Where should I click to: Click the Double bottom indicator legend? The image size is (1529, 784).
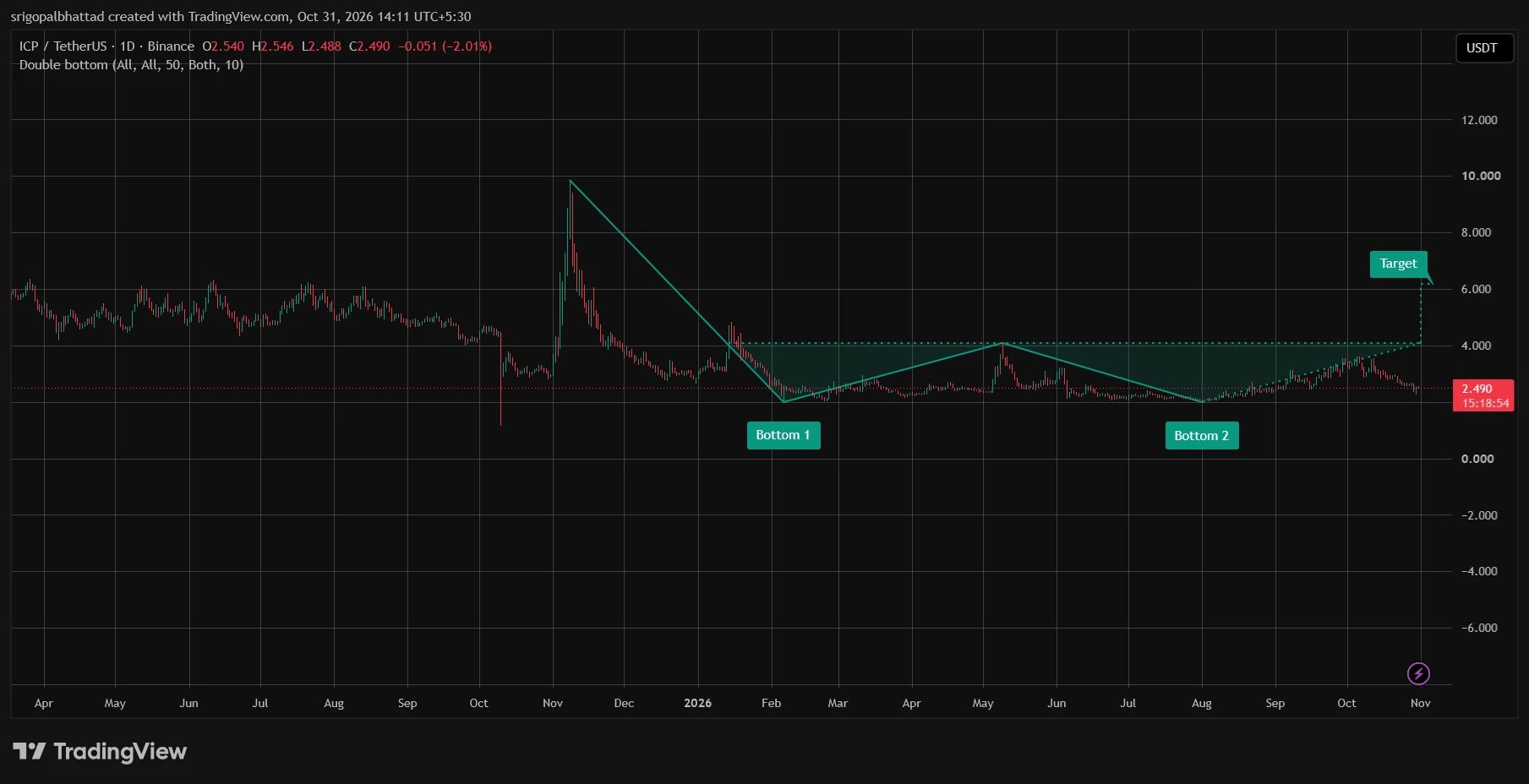[131, 65]
